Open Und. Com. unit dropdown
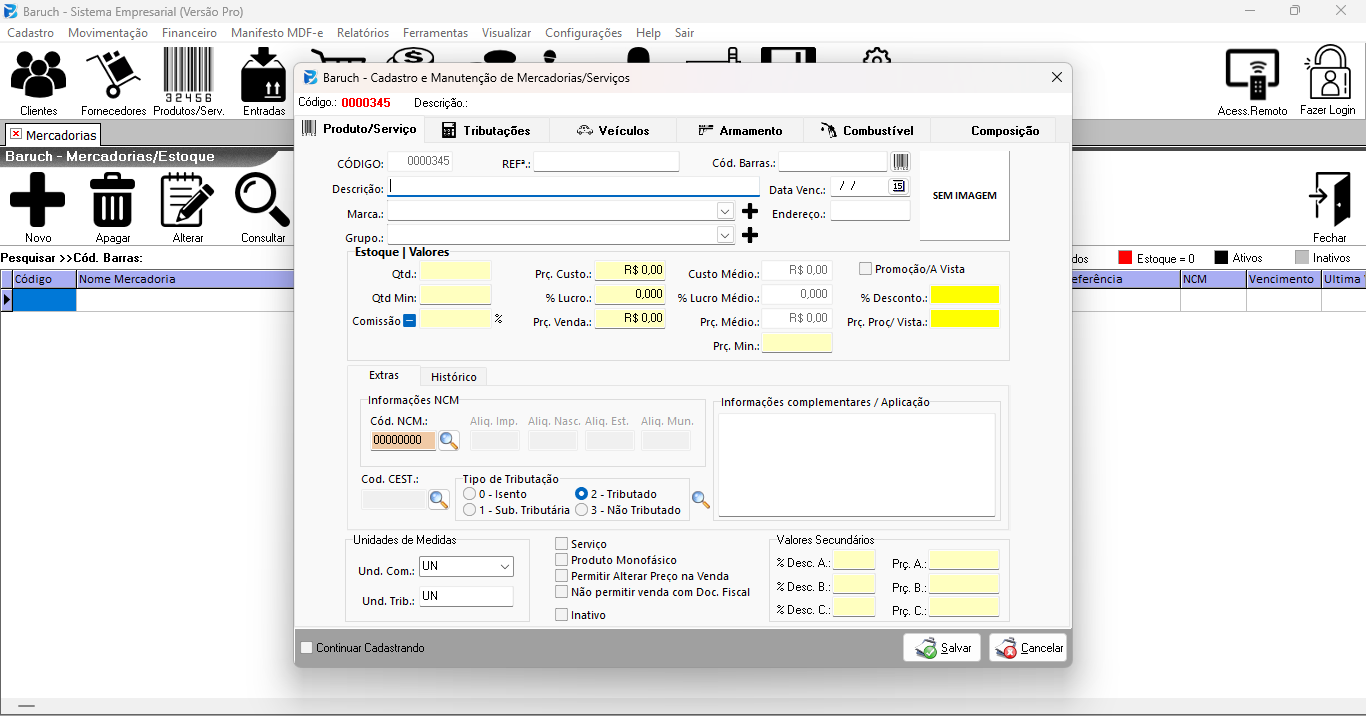Image resolution: width=1366 pixels, height=716 pixels. pos(504,566)
